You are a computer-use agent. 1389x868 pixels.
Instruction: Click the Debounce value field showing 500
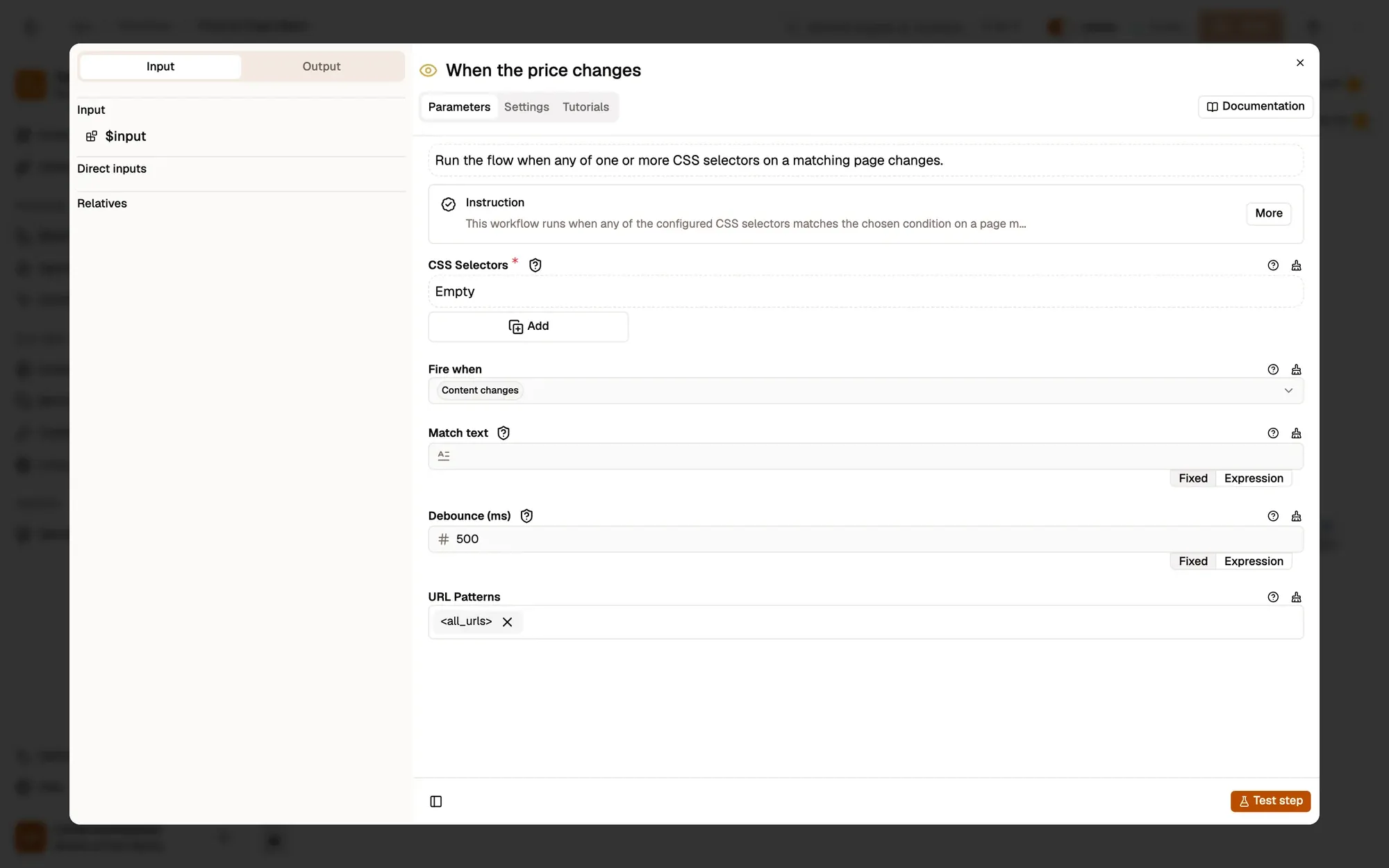[x=865, y=539]
